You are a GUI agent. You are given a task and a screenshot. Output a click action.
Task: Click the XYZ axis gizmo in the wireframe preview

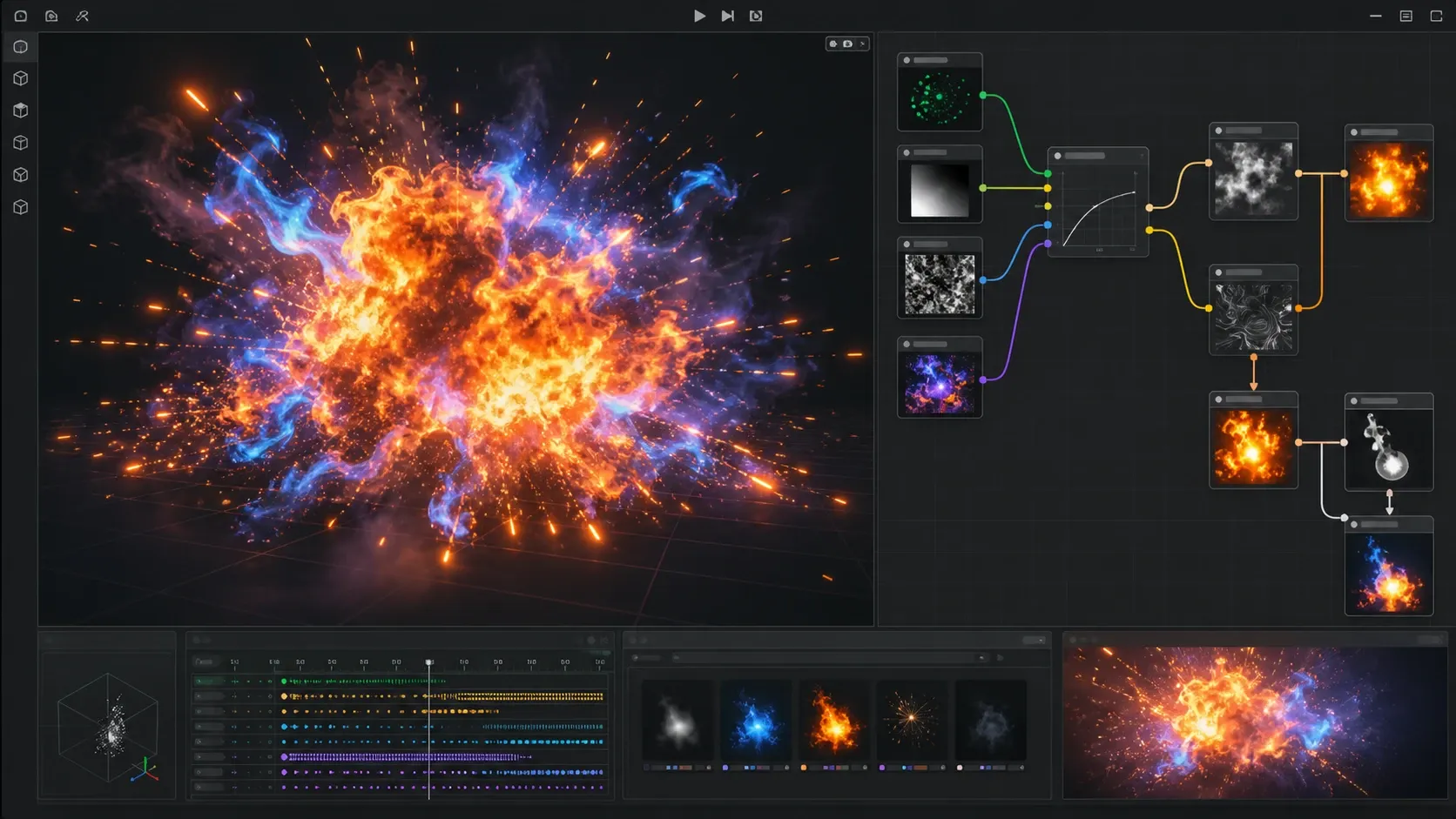(145, 770)
